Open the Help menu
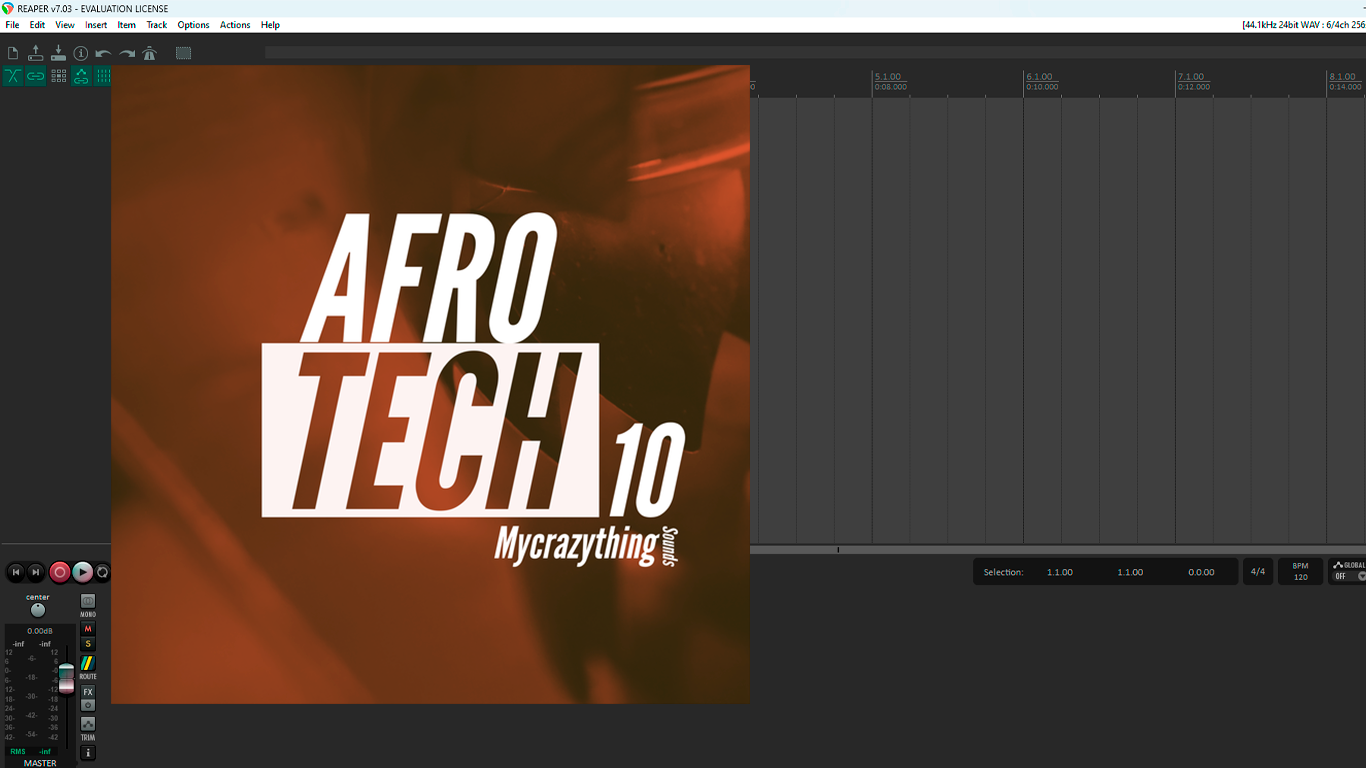 tap(270, 25)
